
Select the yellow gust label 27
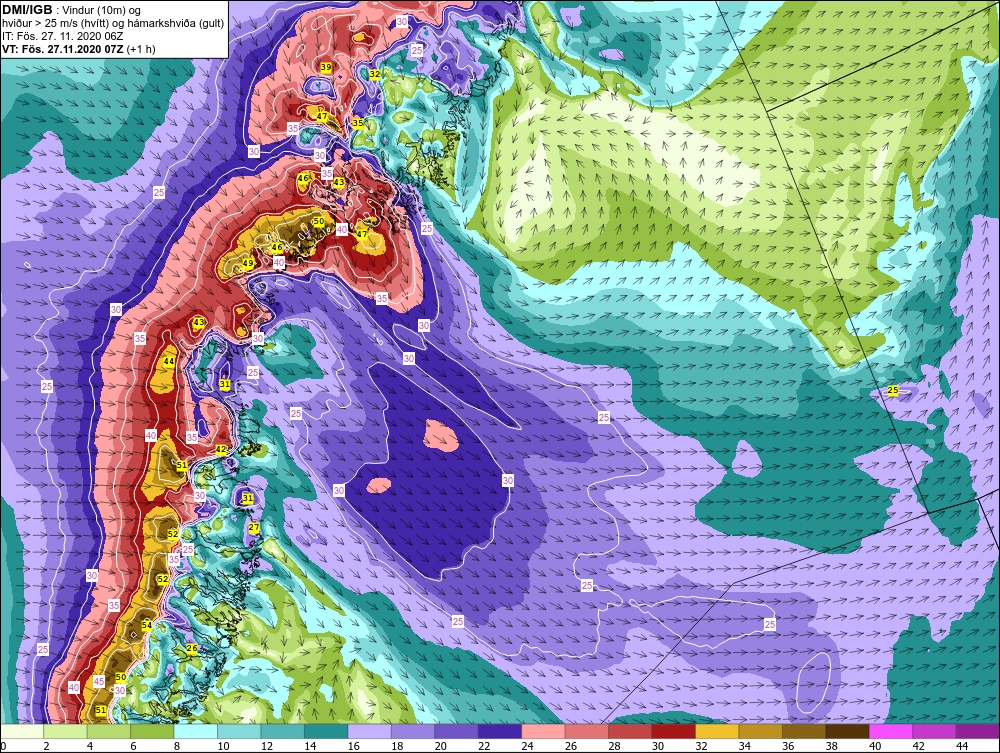pos(254,527)
